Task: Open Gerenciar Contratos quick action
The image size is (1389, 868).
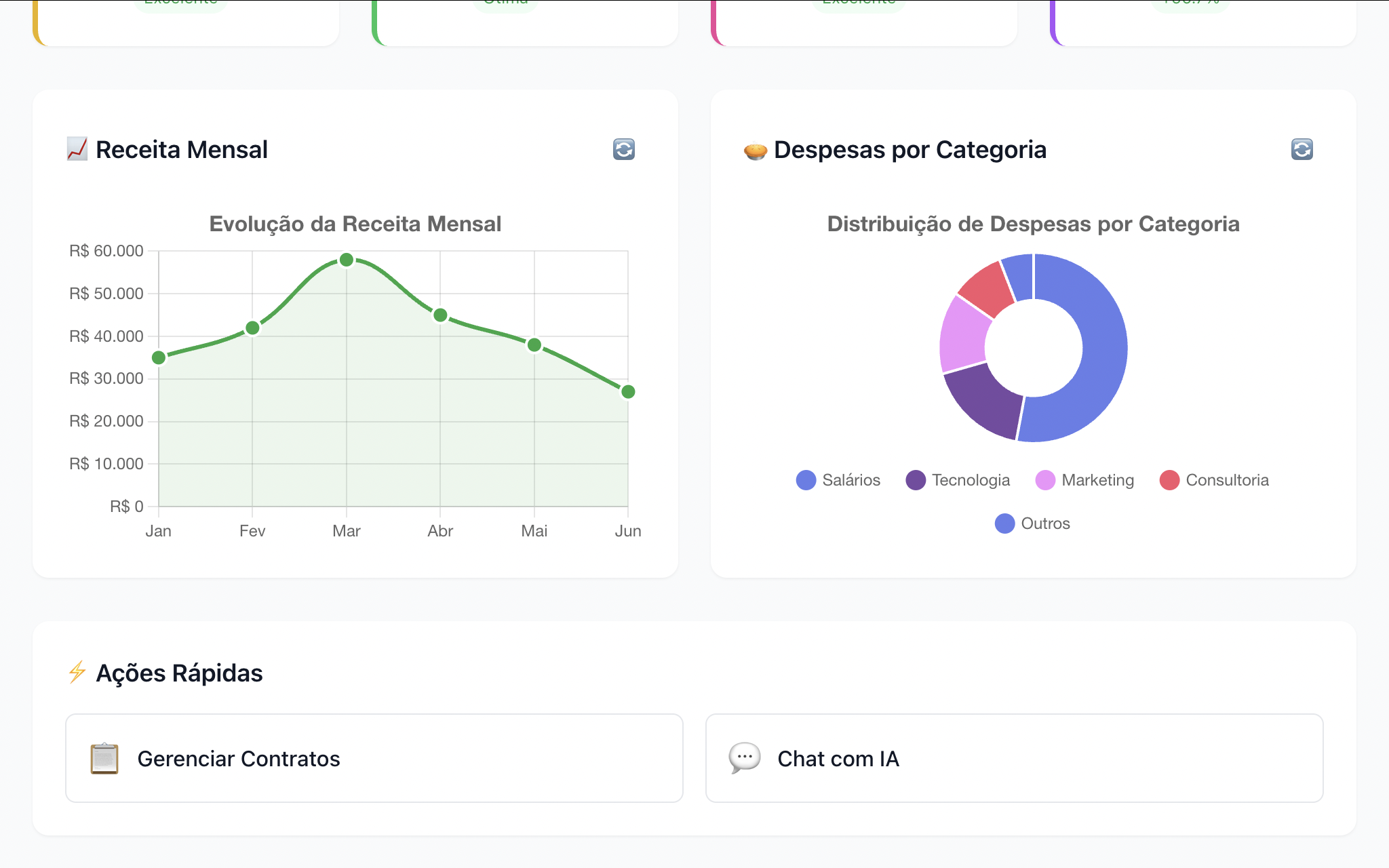Action: click(374, 758)
